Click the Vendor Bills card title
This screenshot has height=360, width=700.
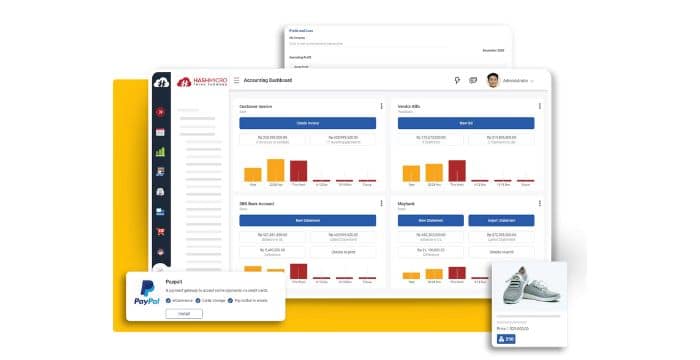[409, 107]
